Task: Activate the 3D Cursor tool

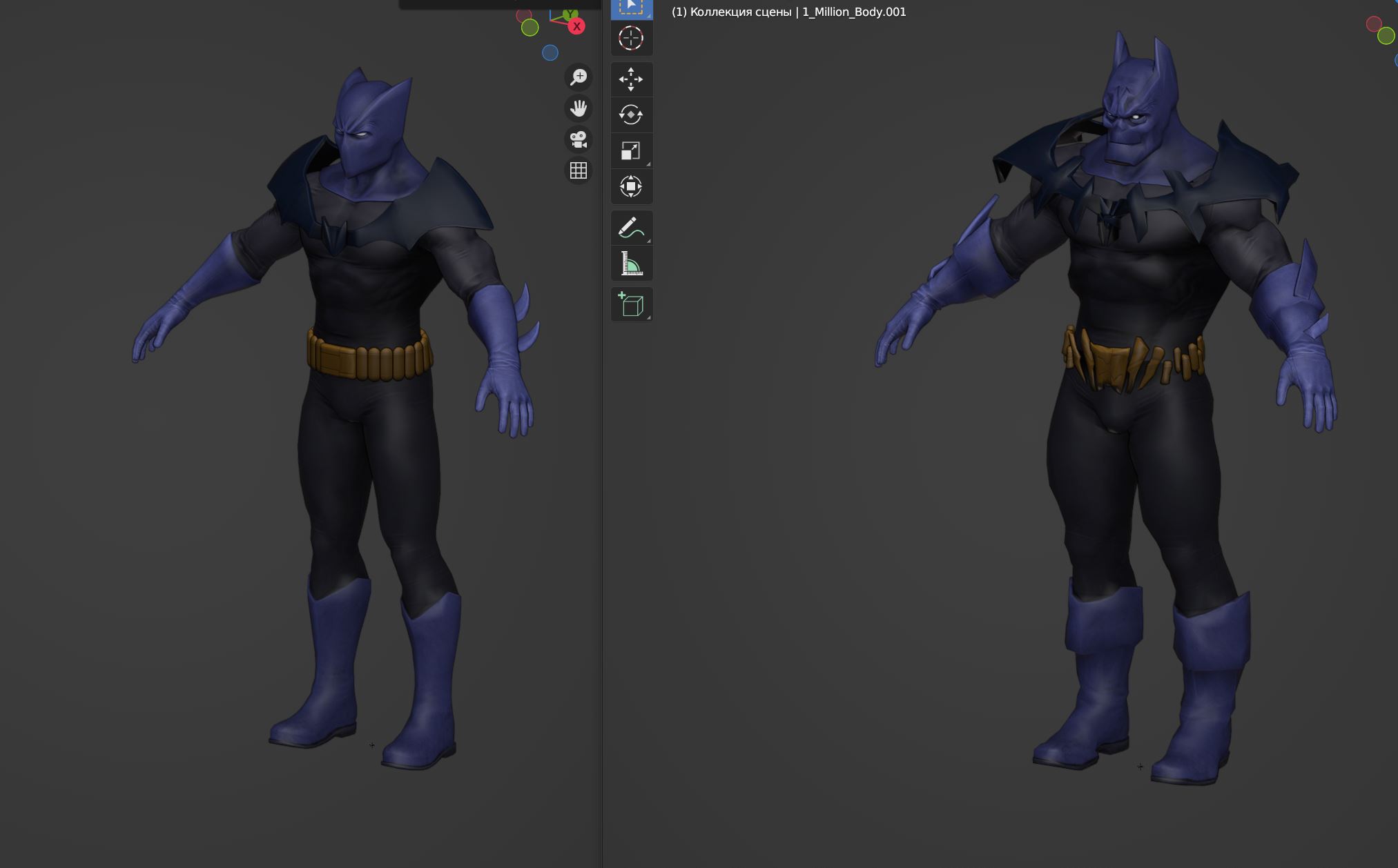Action: click(x=631, y=39)
